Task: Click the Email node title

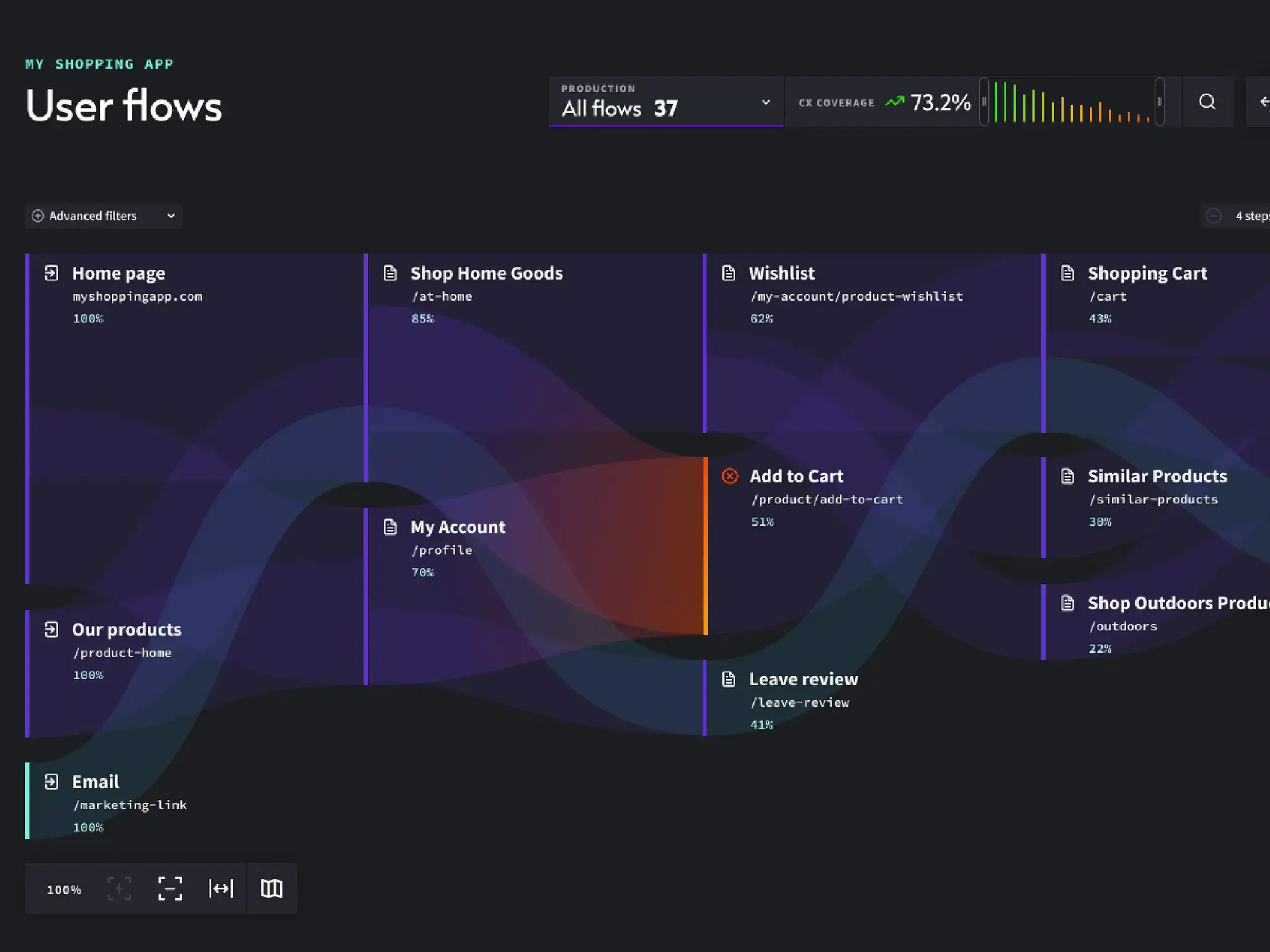Action: (95, 782)
